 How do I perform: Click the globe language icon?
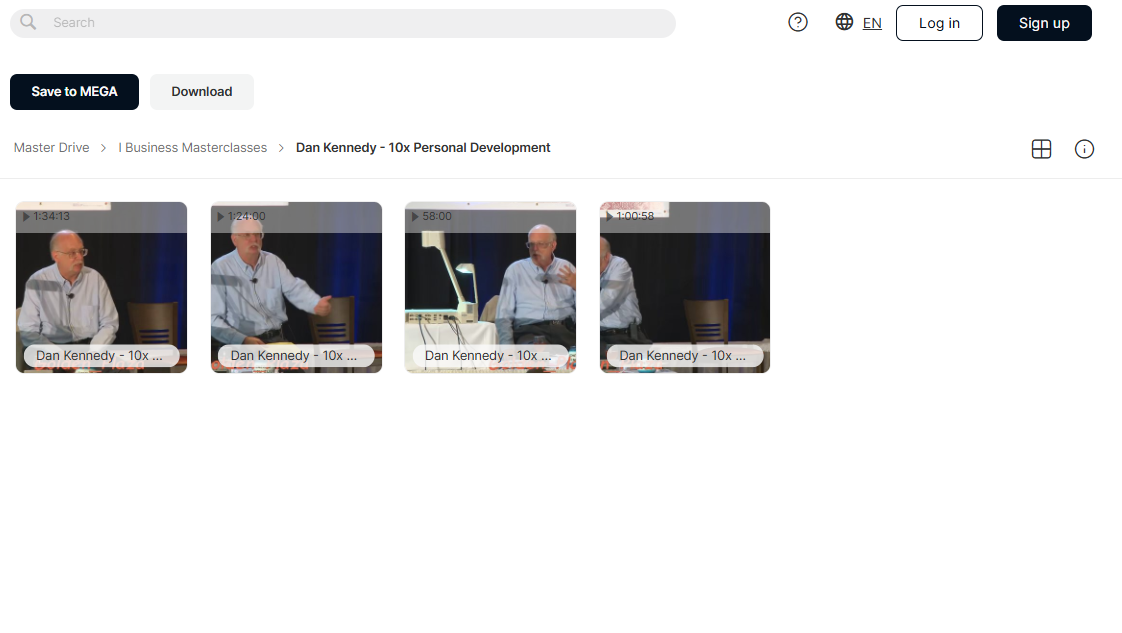click(844, 22)
